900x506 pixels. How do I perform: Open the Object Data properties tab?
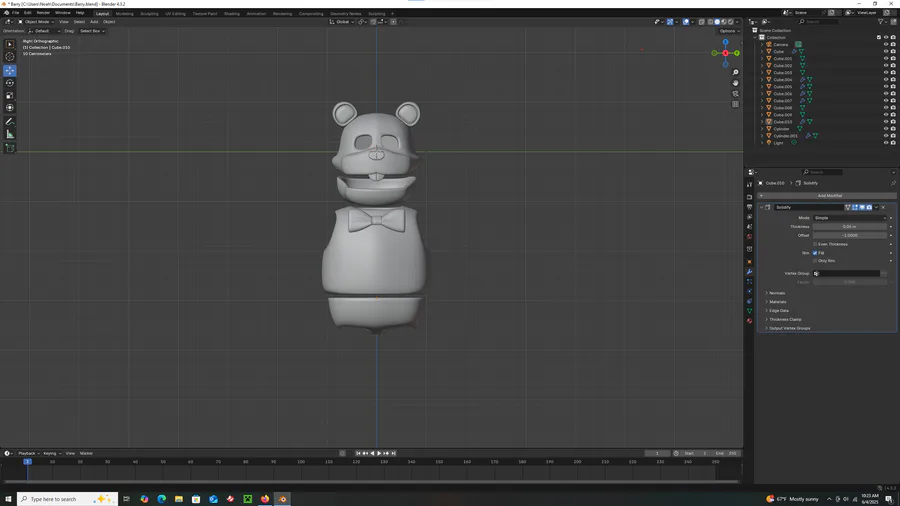pos(749,311)
